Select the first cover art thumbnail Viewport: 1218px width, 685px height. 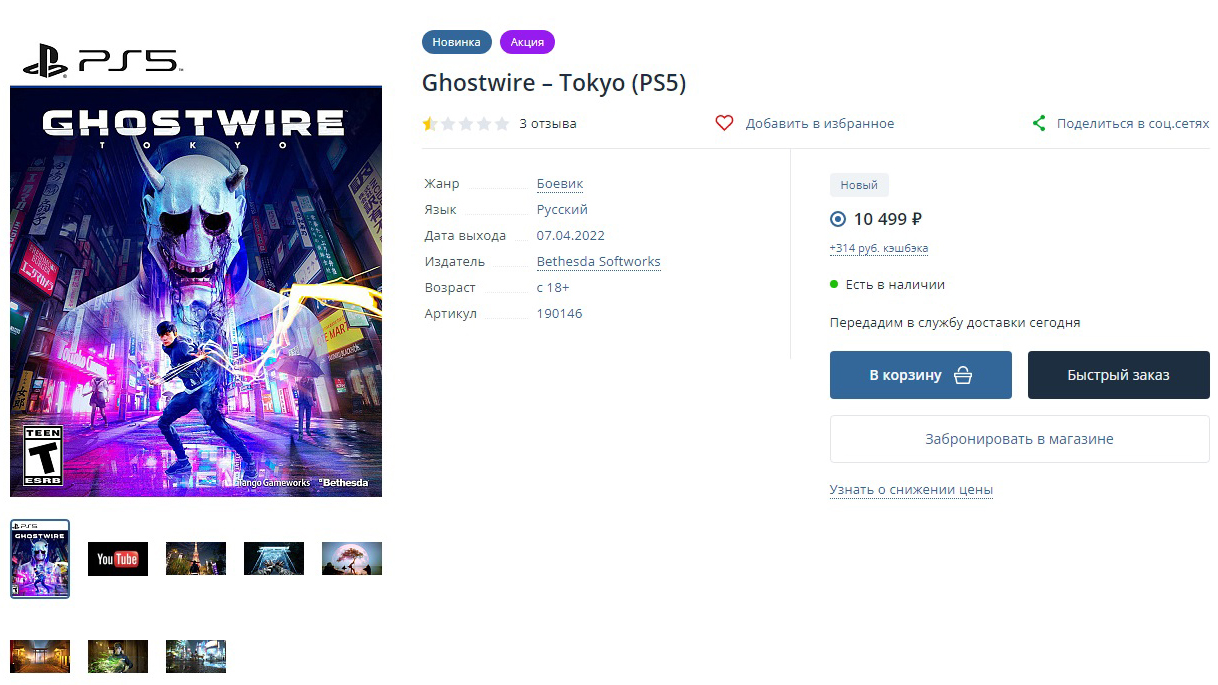40,558
